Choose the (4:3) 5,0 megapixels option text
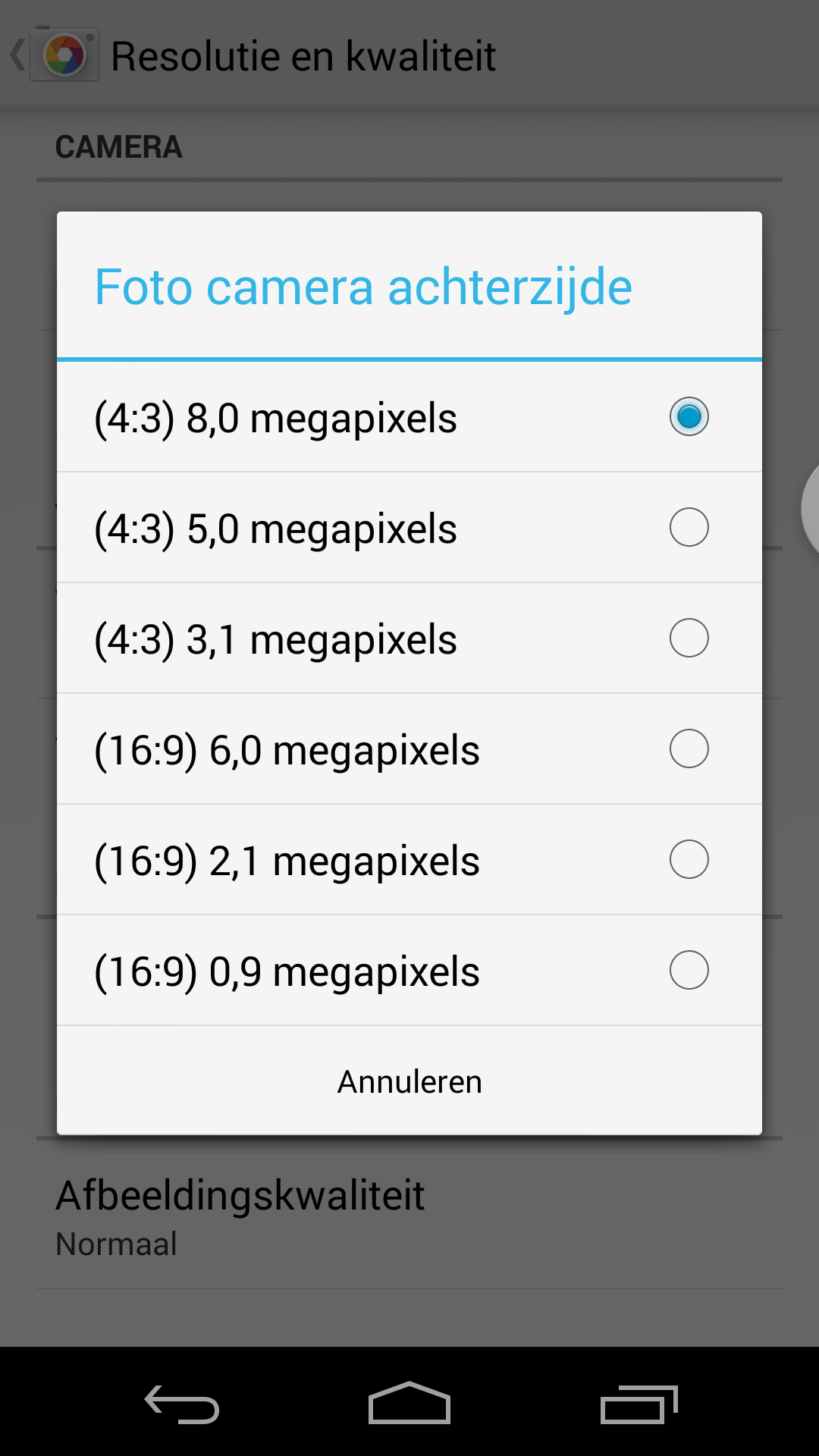The image size is (819, 1456). 275,529
